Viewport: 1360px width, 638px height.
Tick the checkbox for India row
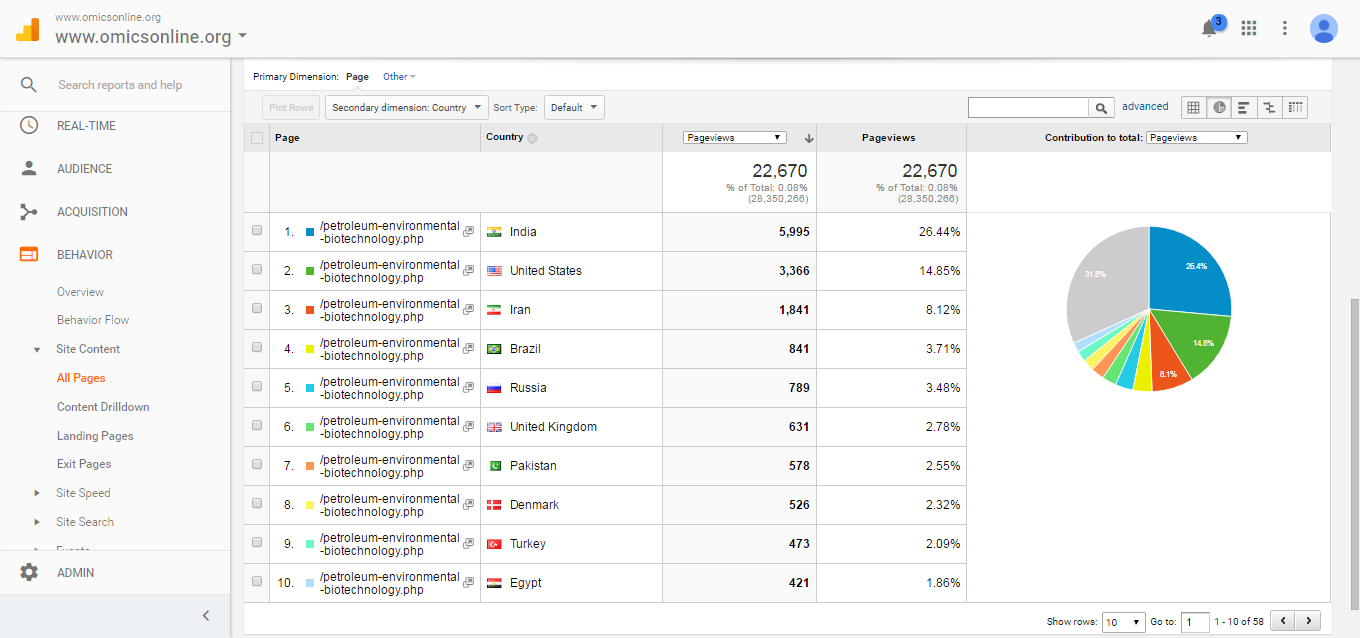[257, 230]
